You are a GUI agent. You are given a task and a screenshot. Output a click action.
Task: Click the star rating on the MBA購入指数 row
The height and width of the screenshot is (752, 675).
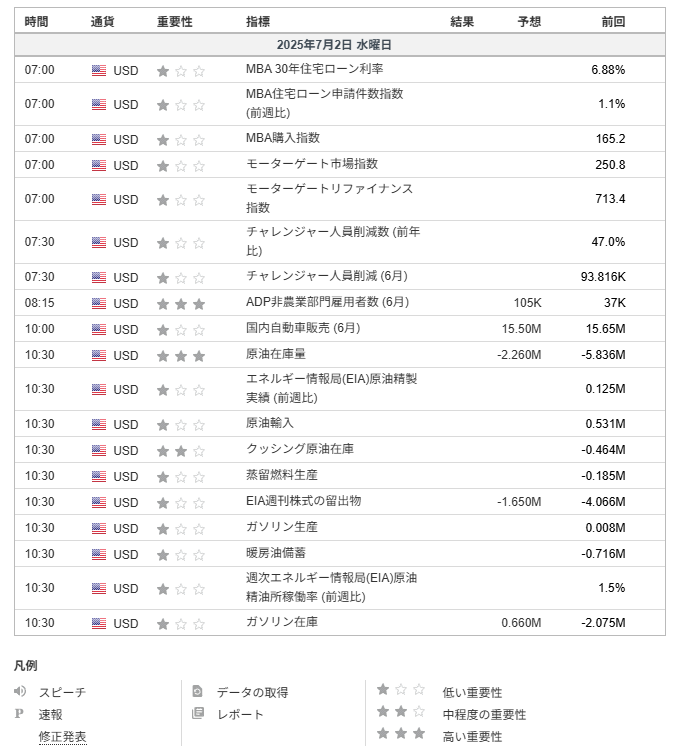(181, 140)
